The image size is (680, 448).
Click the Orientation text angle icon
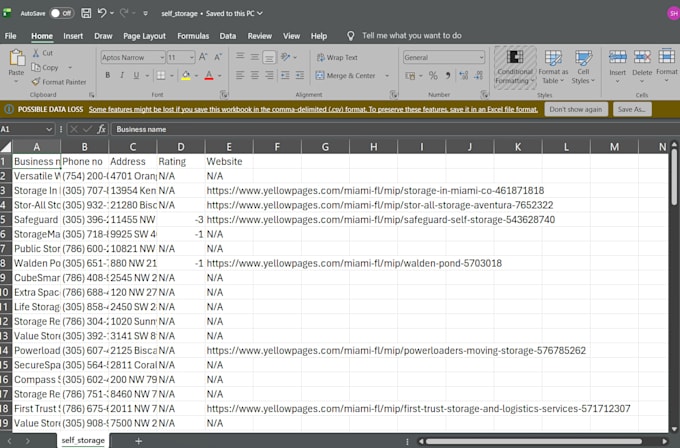pyautogui.click(x=285, y=57)
